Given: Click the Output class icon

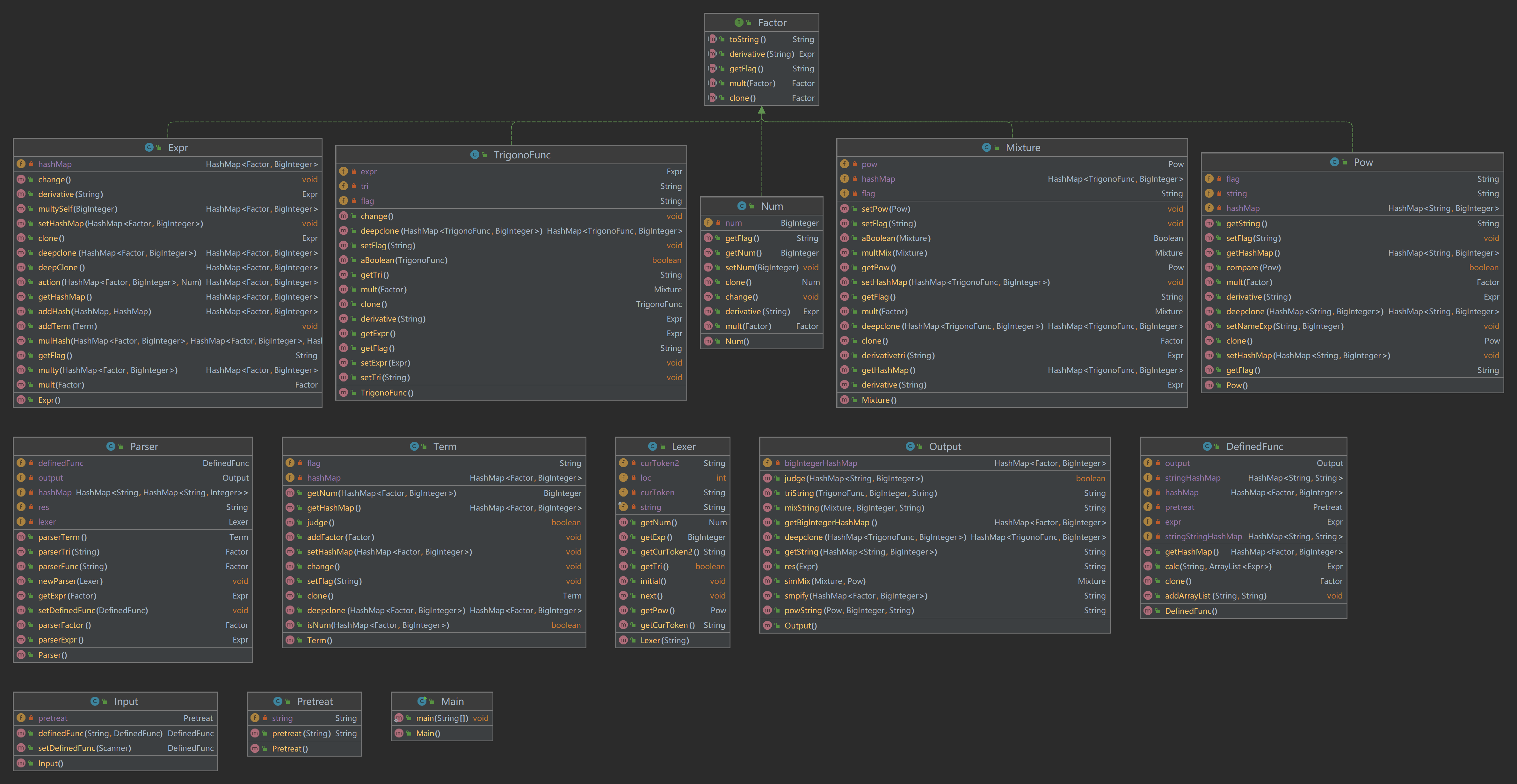Looking at the screenshot, I should point(910,446).
